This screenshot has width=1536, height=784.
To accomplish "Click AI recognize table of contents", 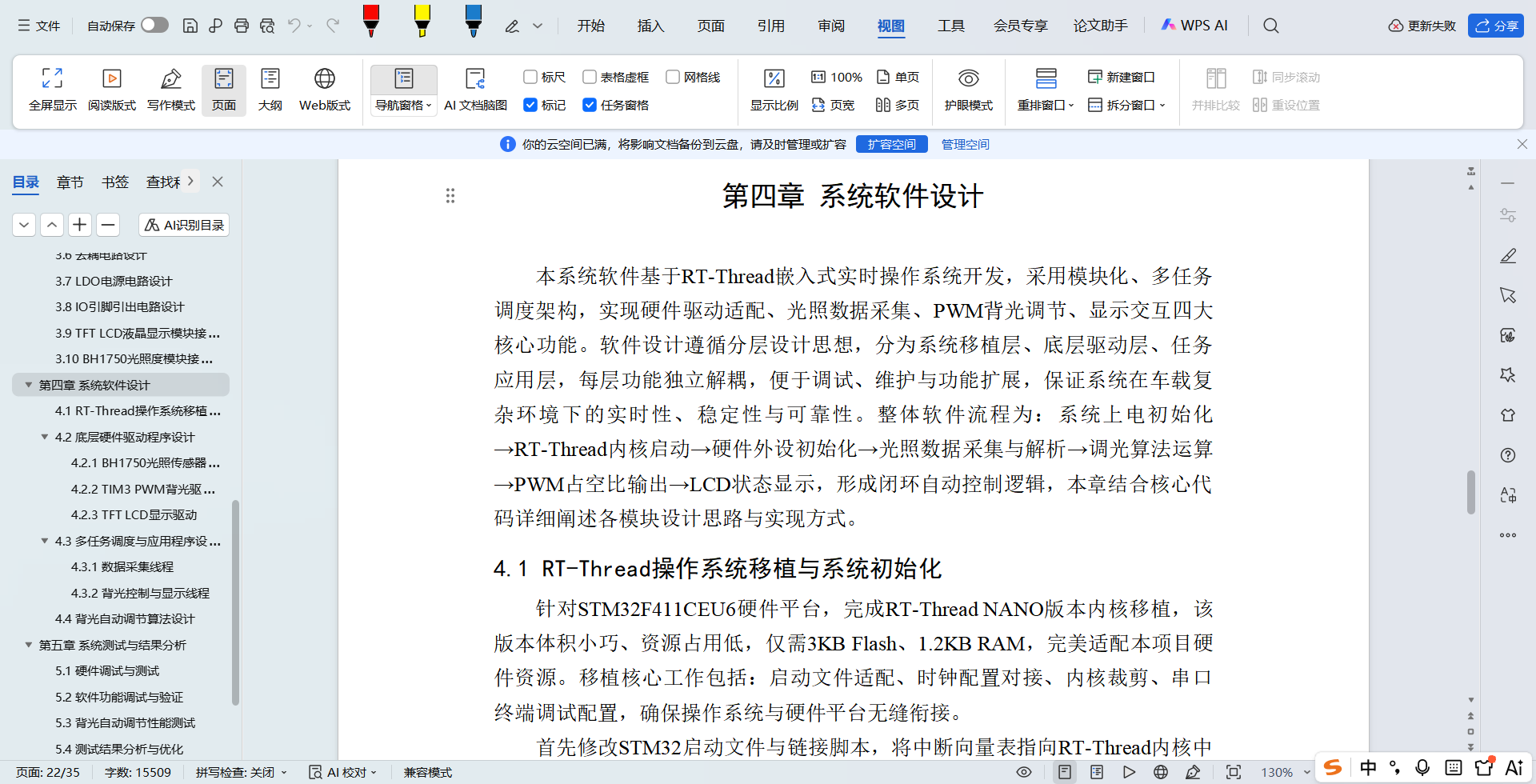I will tap(184, 225).
